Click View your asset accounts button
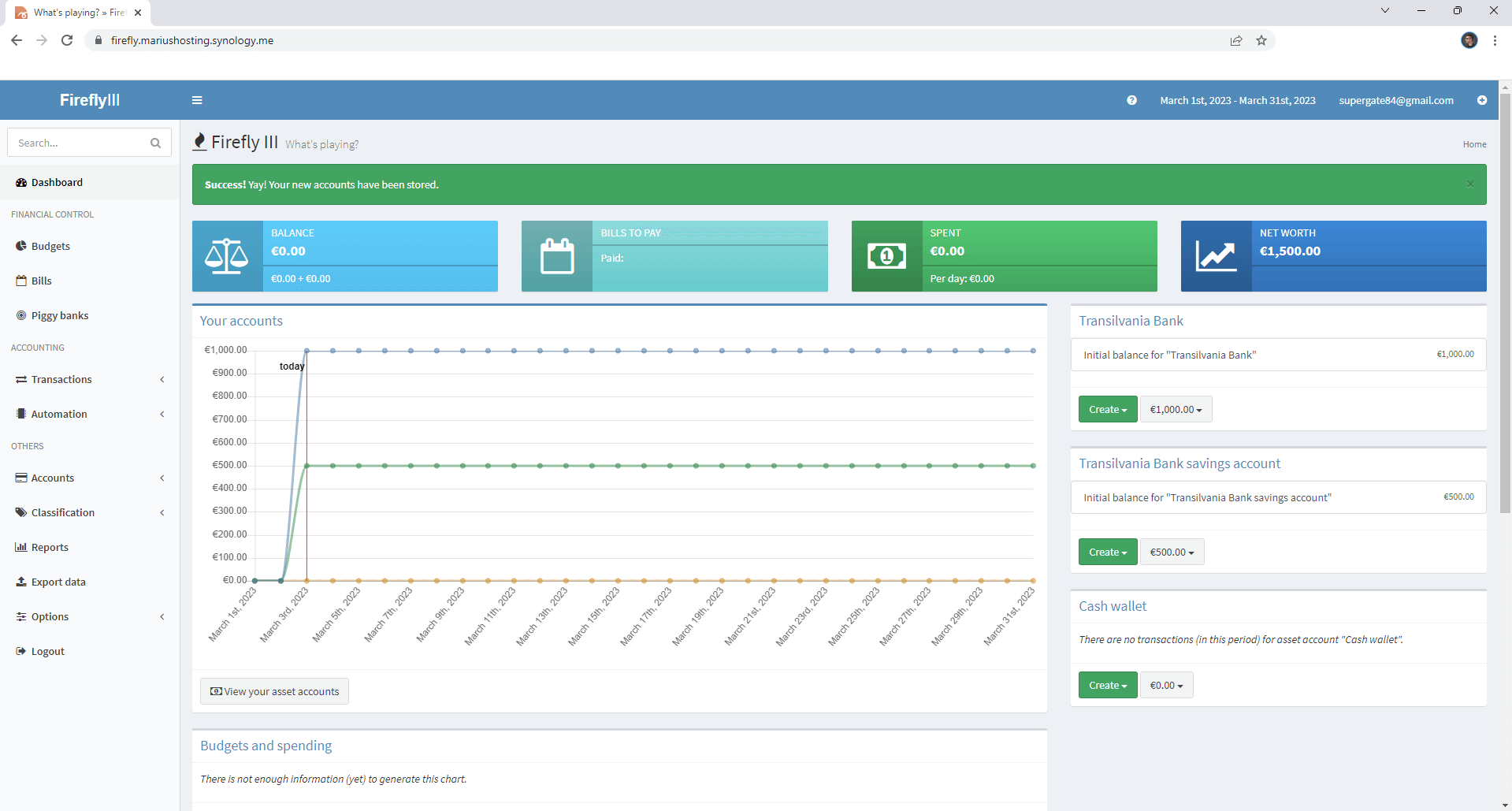1512x811 pixels. click(274, 692)
